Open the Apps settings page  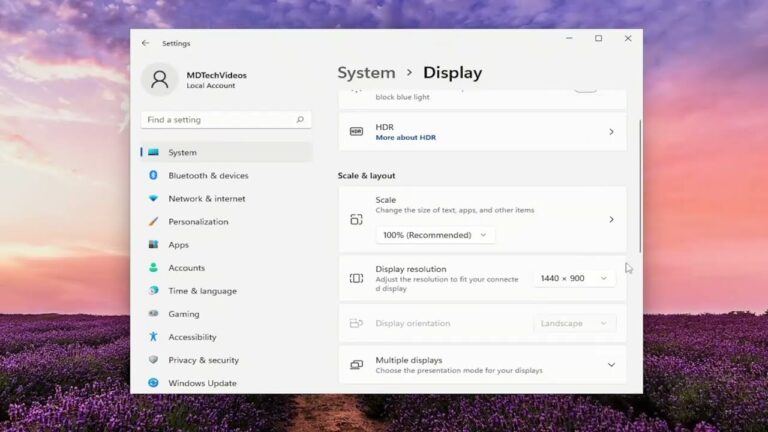click(x=227, y=244)
